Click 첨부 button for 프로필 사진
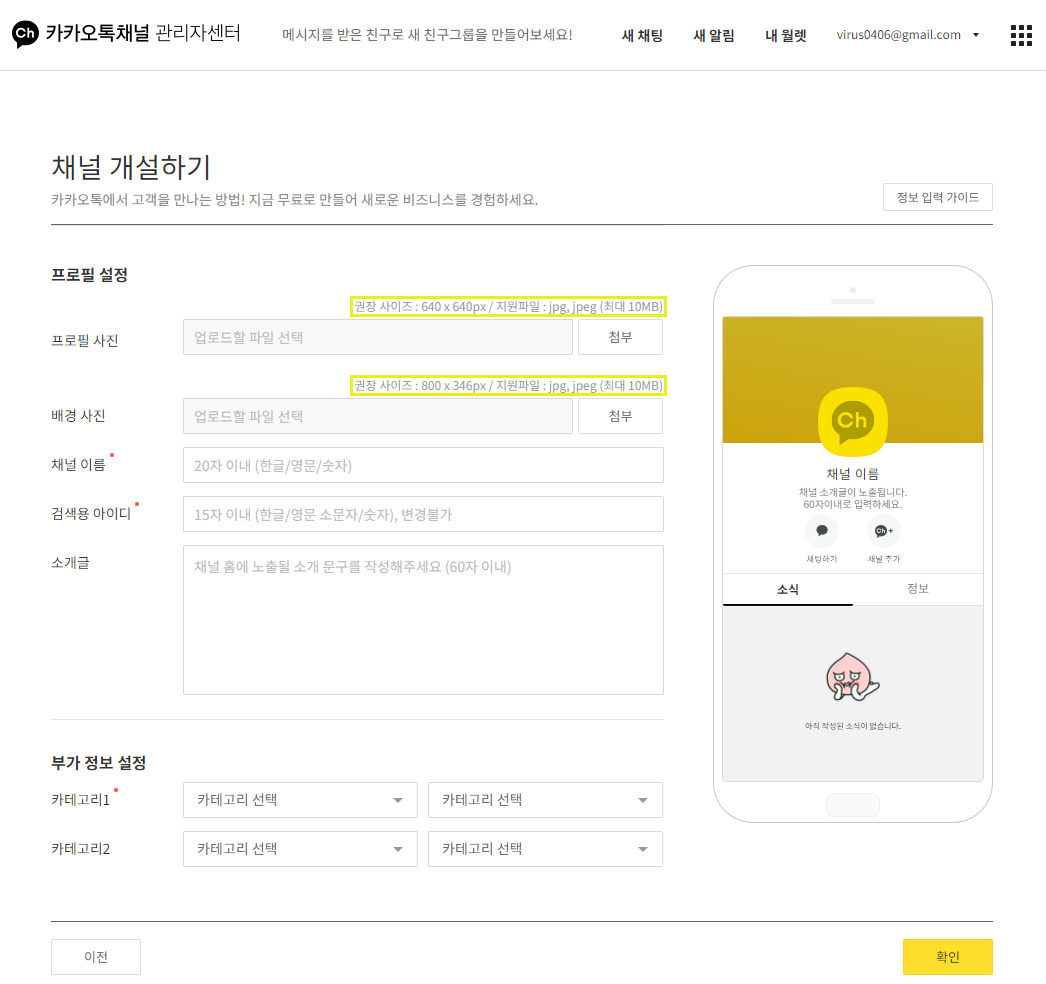The width and height of the screenshot is (1046, 984). coord(620,337)
